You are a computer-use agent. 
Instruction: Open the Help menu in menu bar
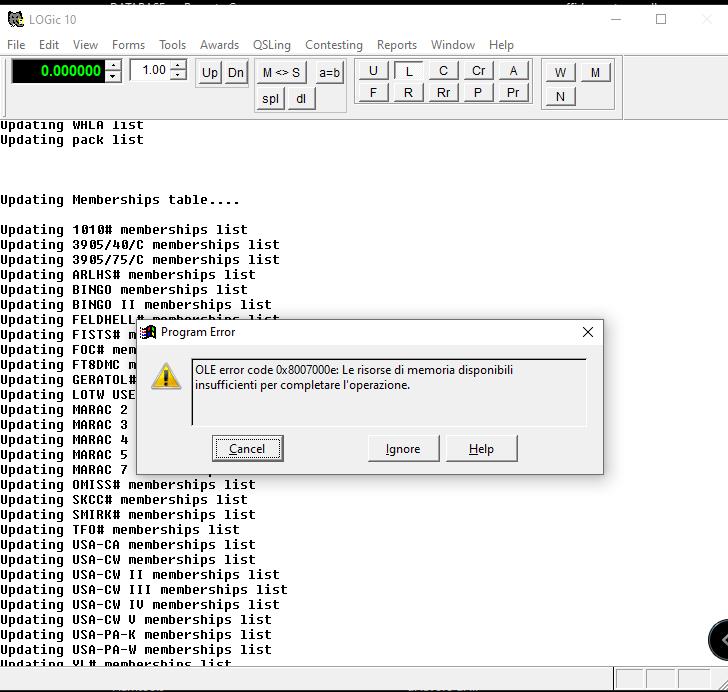501,45
